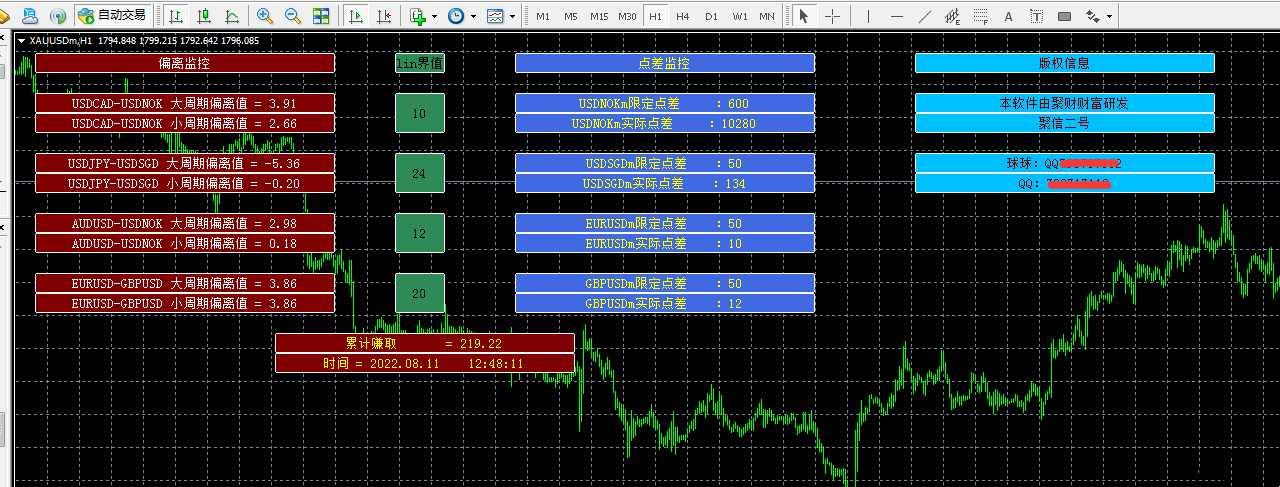
Task: Click the arrows objects icon
Action: click(x=1093, y=16)
